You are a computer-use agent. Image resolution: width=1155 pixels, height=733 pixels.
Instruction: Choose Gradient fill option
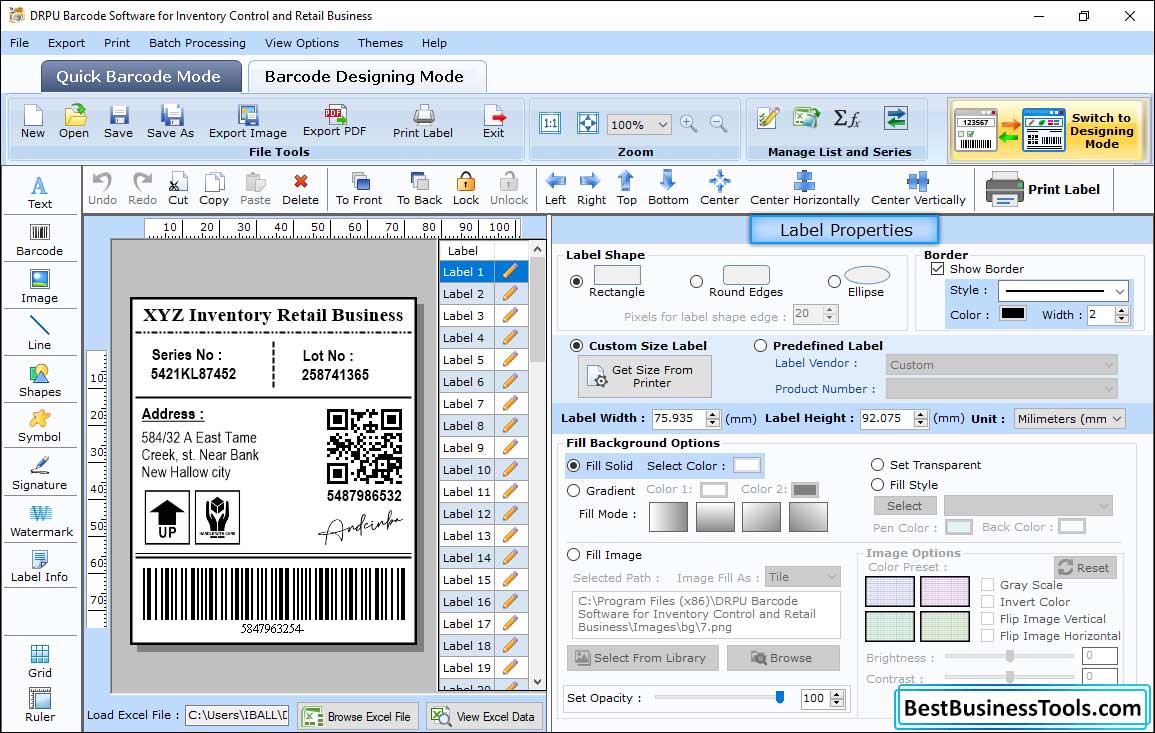(574, 491)
